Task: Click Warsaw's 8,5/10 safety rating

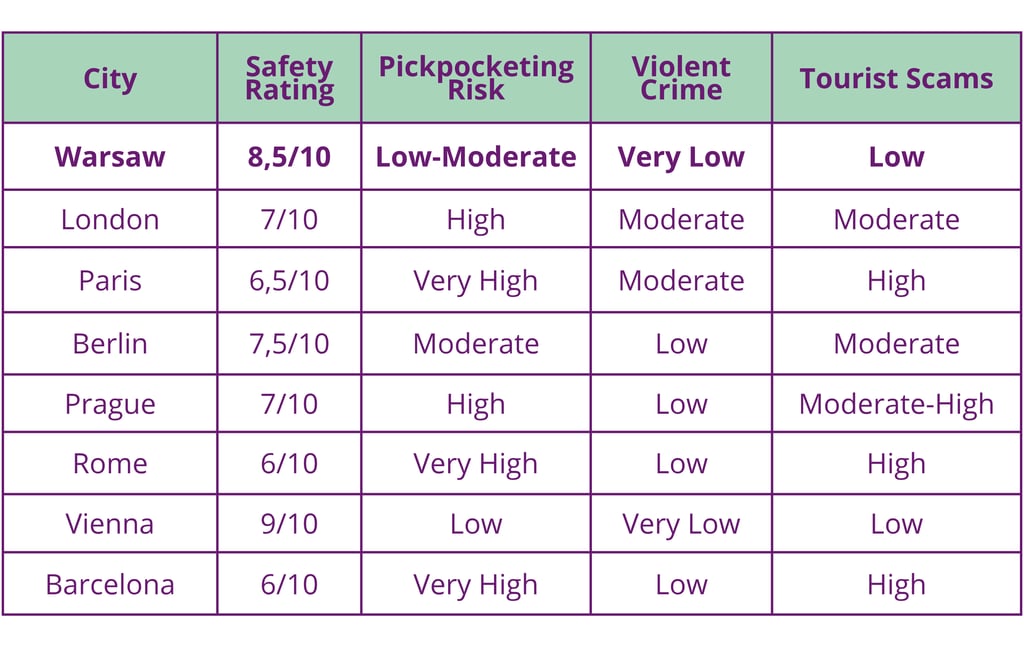Action: tap(289, 157)
